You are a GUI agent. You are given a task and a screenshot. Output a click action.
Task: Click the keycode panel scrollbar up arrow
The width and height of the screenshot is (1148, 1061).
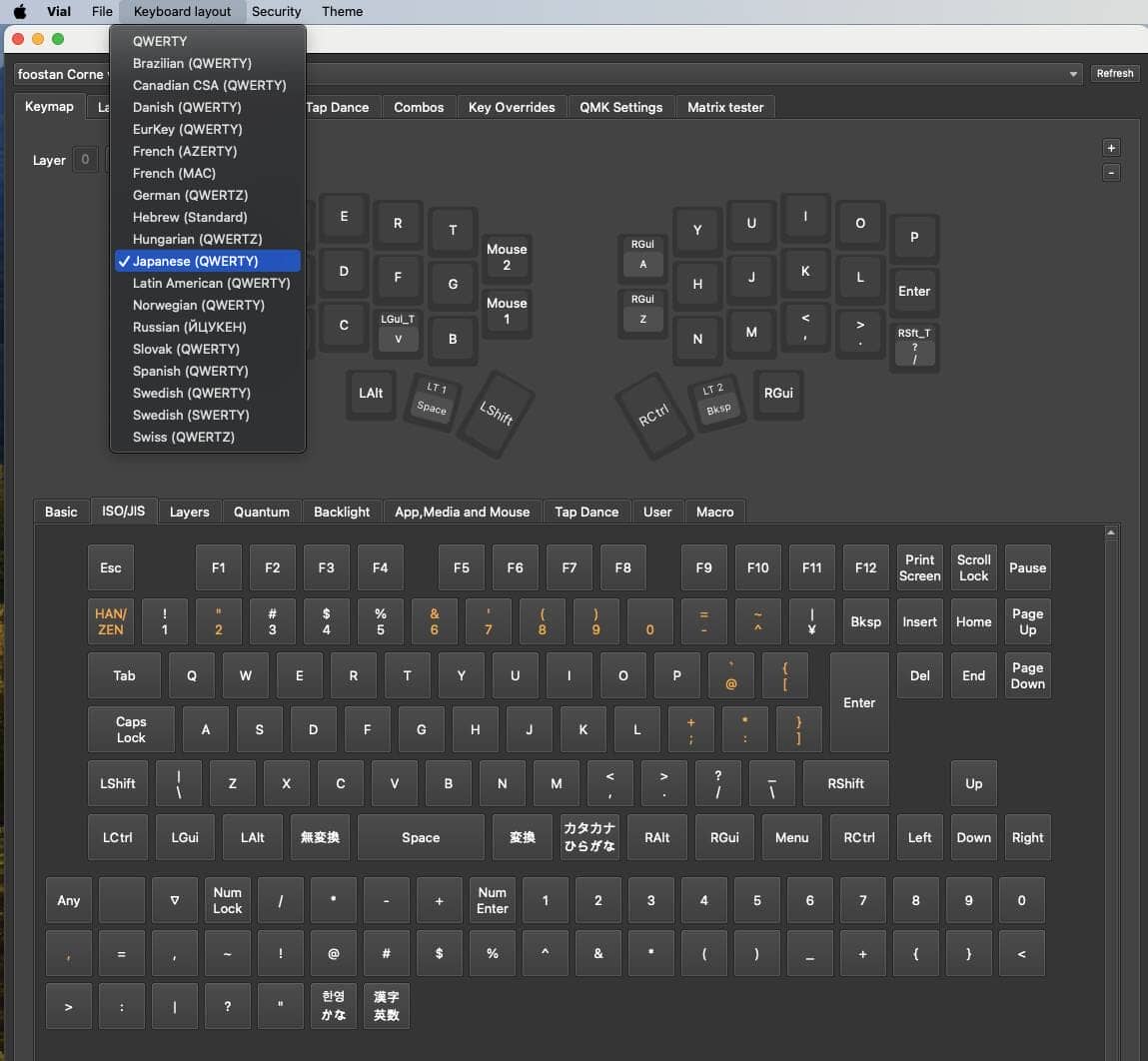(1111, 533)
